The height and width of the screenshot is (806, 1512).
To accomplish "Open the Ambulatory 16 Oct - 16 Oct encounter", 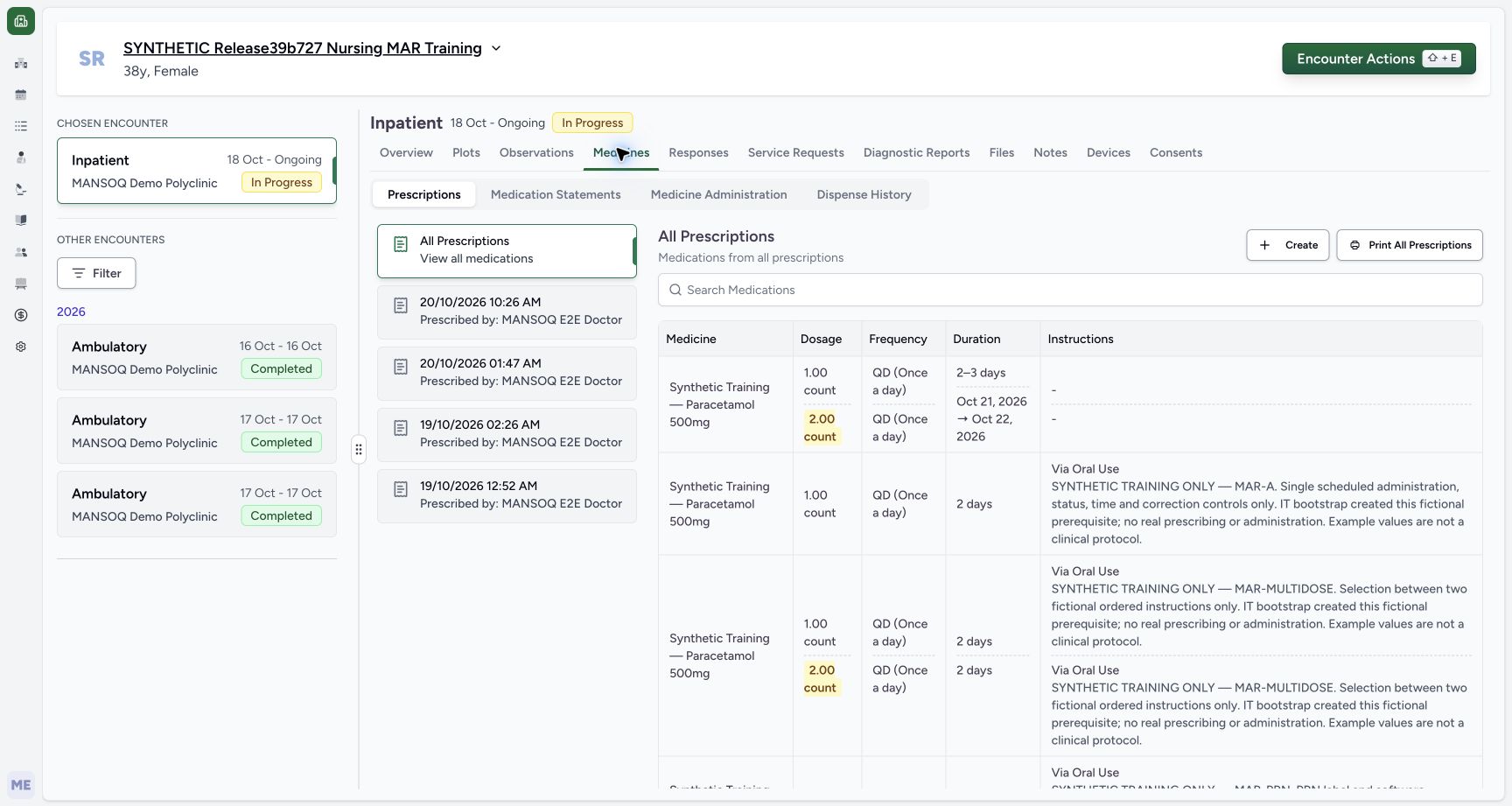I will 197,357.
